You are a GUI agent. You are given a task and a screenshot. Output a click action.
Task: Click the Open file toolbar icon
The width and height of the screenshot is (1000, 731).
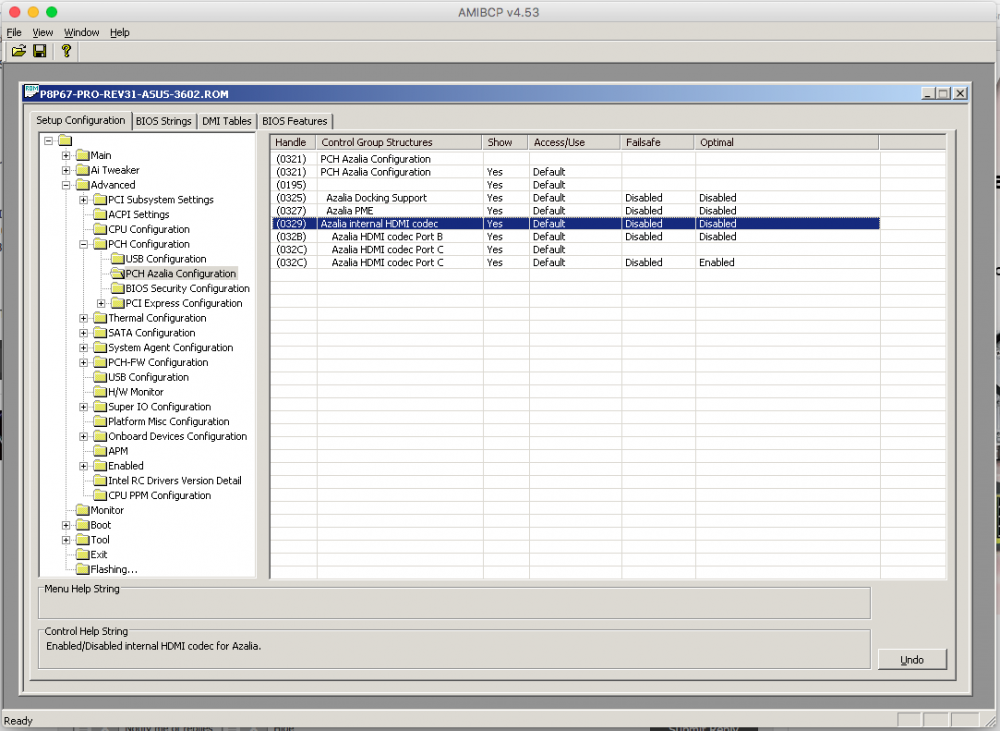pyautogui.click(x=18, y=51)
